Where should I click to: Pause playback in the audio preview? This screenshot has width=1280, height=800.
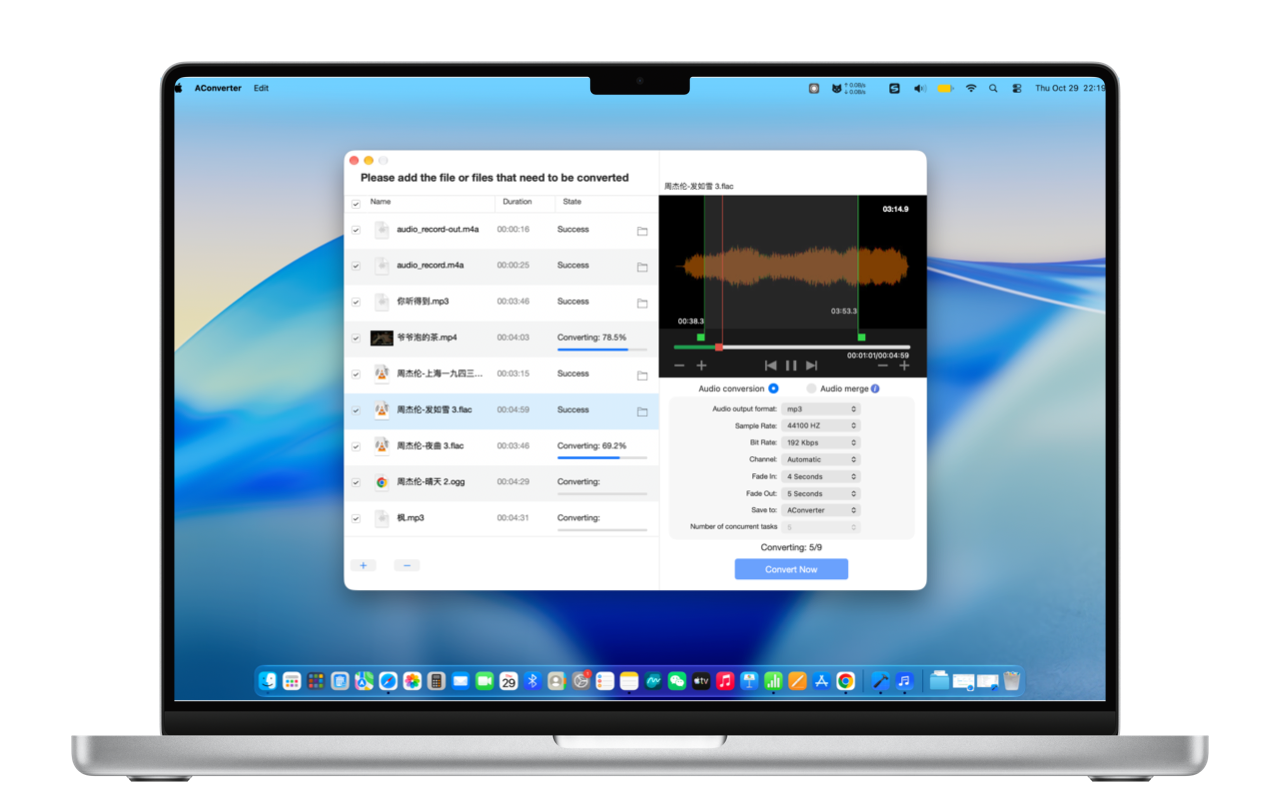pos(791,366)
